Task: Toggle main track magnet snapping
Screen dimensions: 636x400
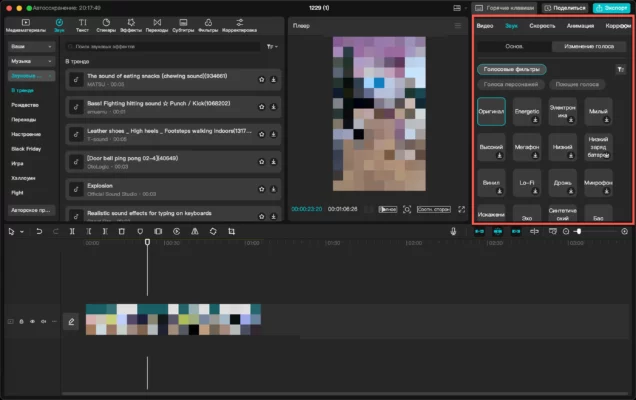Action: (479, 231)
